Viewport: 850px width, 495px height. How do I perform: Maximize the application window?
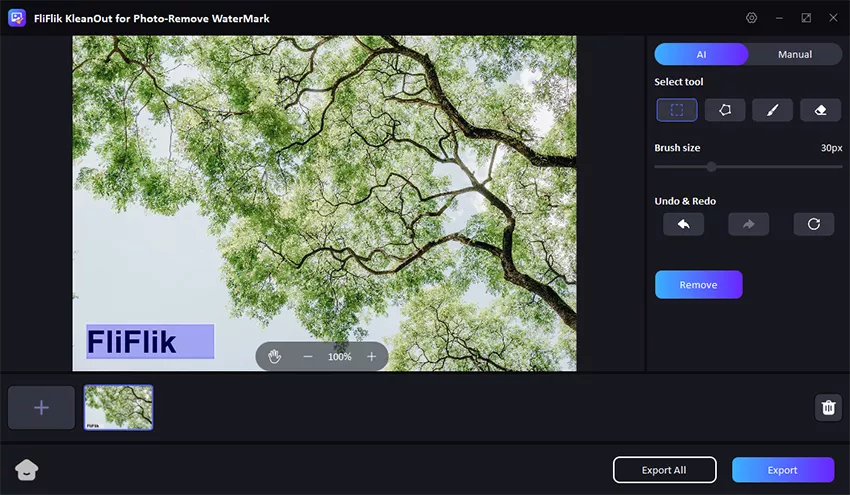click(x=806, y=18)
